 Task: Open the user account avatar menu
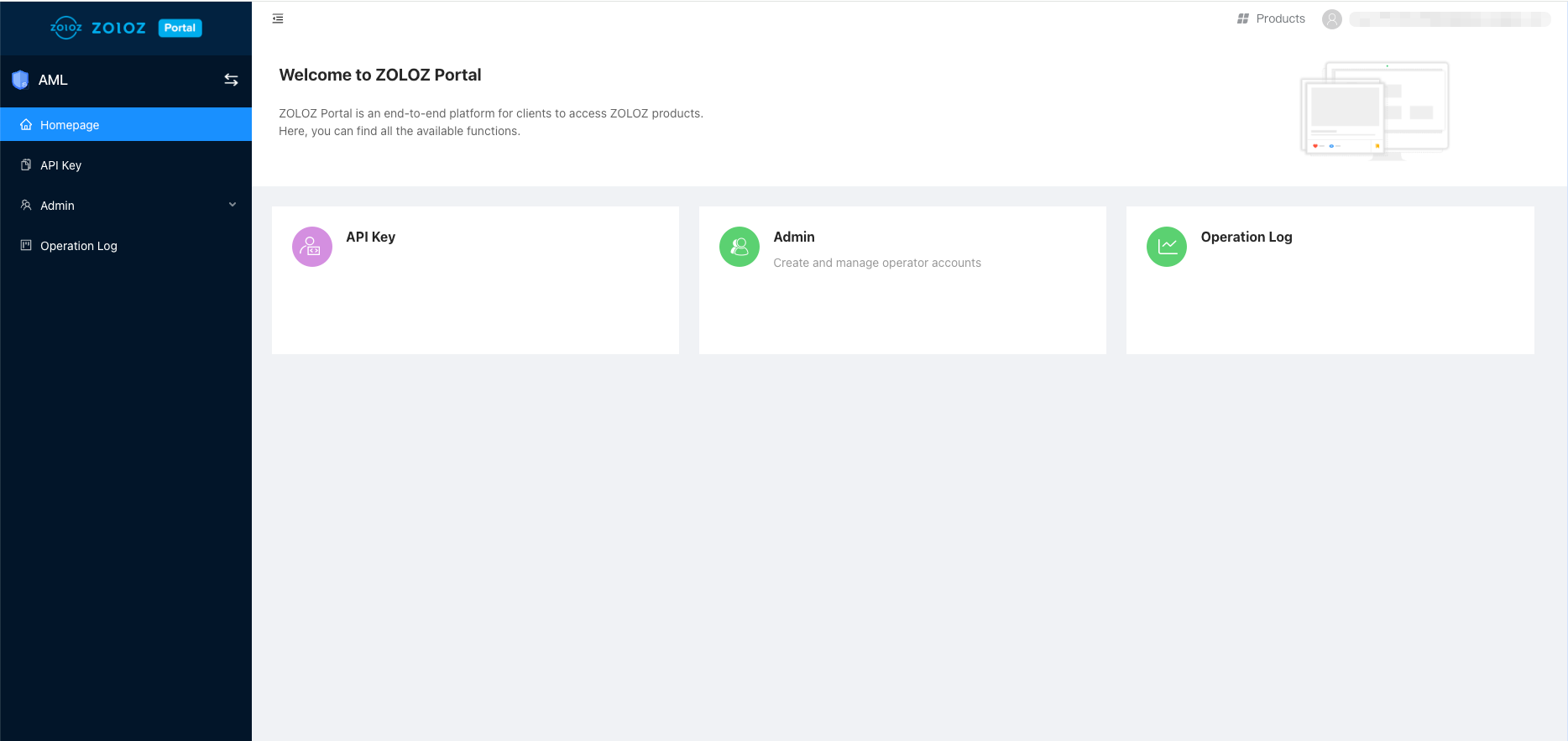pyautogui.click(x=1331, y=19)
